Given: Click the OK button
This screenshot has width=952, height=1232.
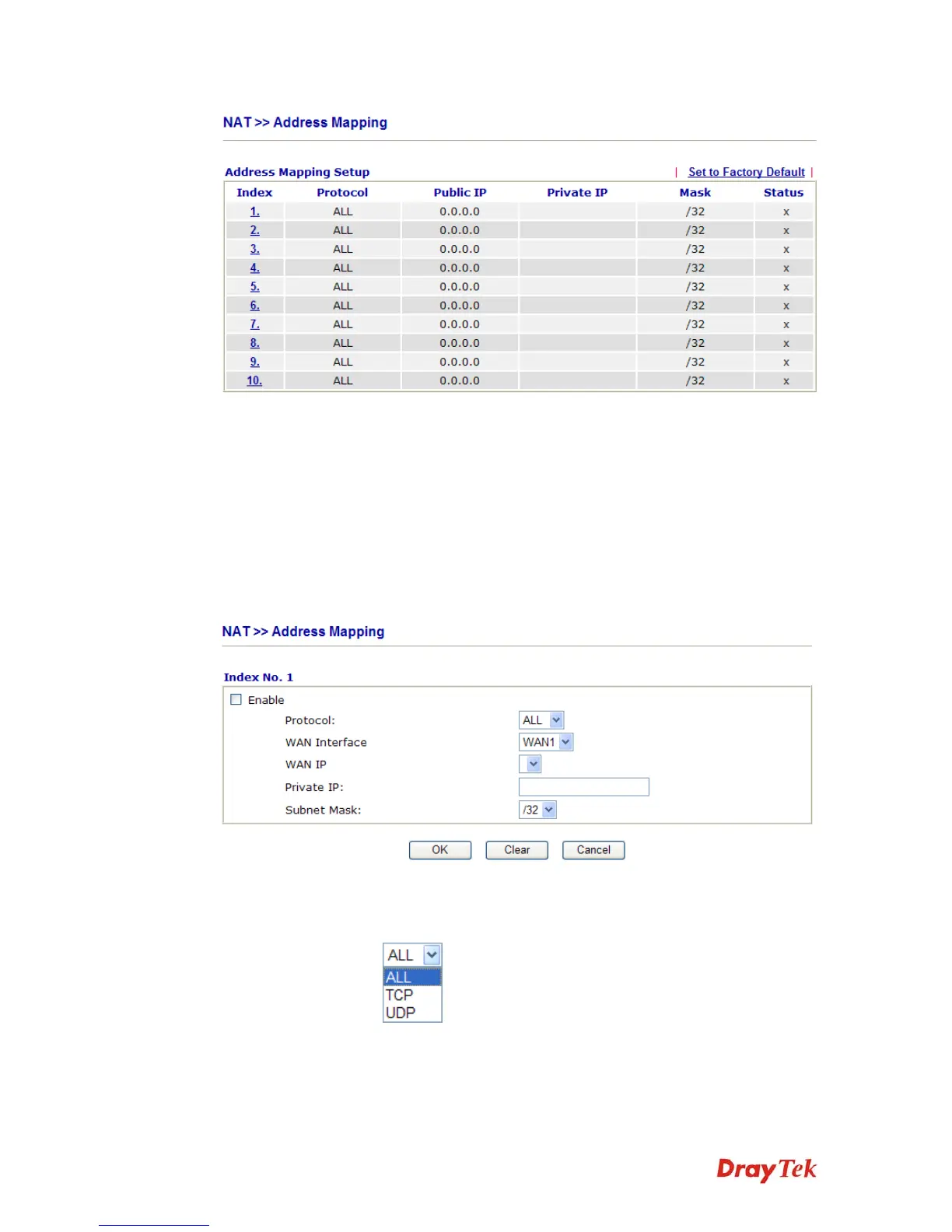Looking at the screenshot, I should tap(440, 850).
